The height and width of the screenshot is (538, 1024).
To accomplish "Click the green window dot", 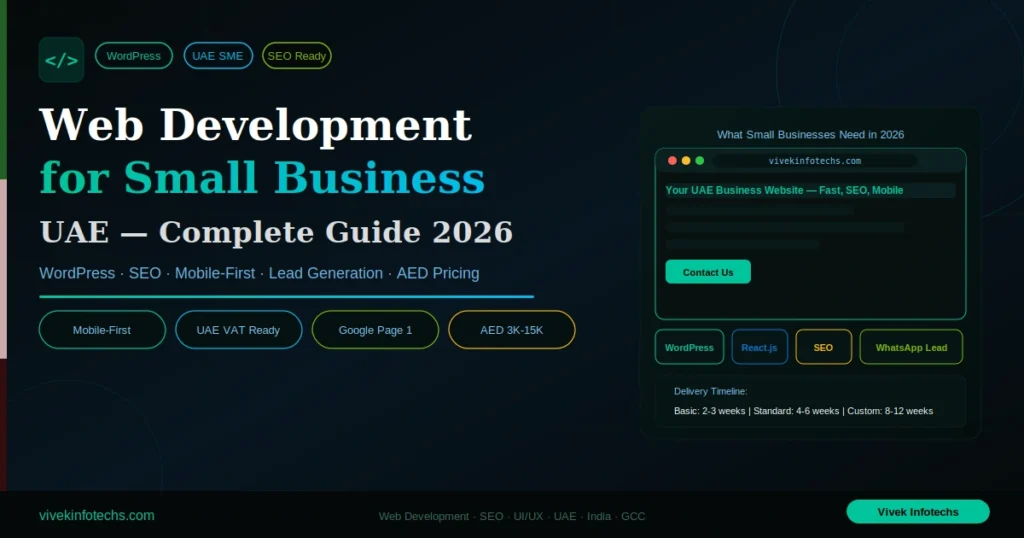I will coord(699,161).
